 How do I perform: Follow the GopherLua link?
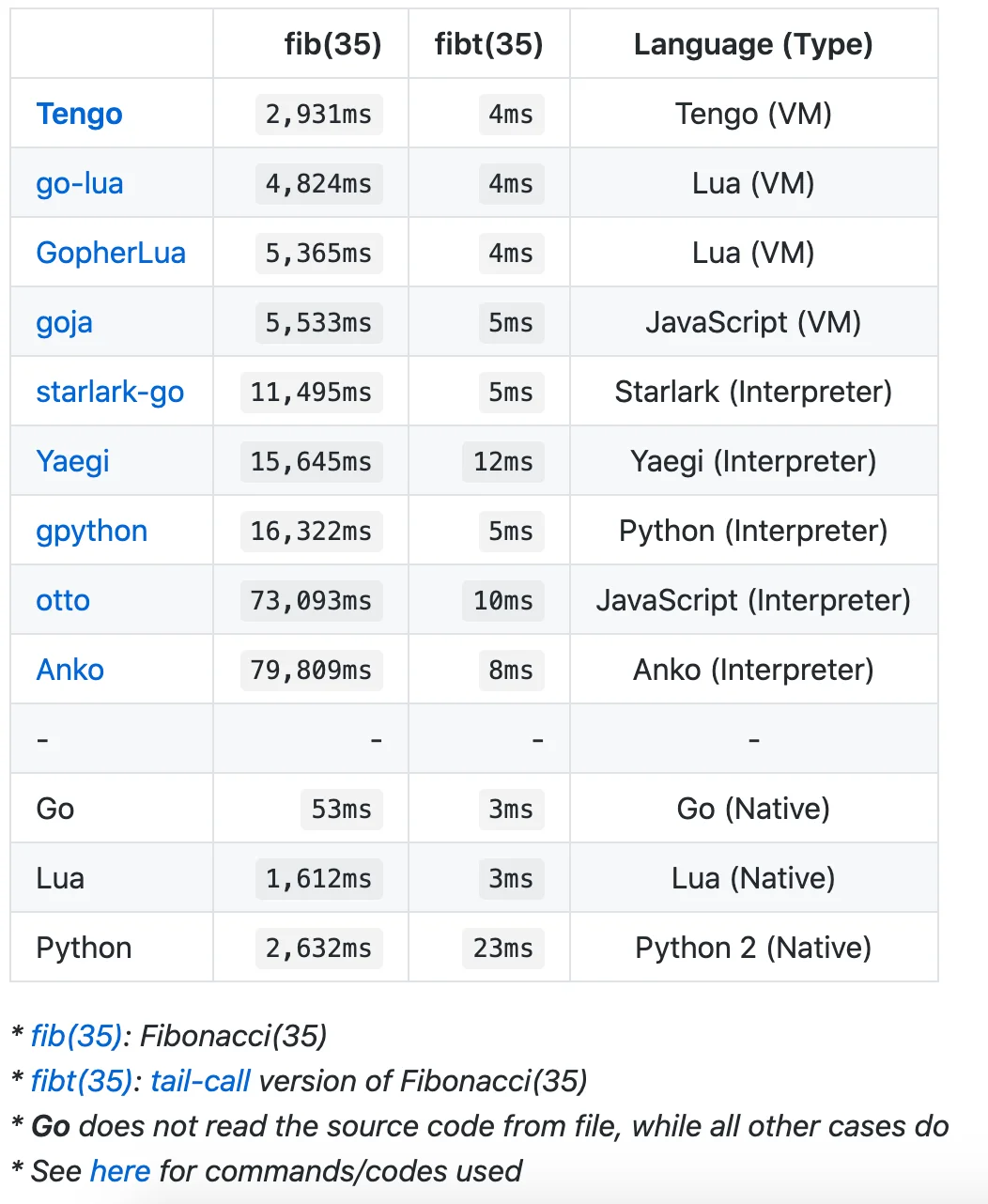click(111, 253)
